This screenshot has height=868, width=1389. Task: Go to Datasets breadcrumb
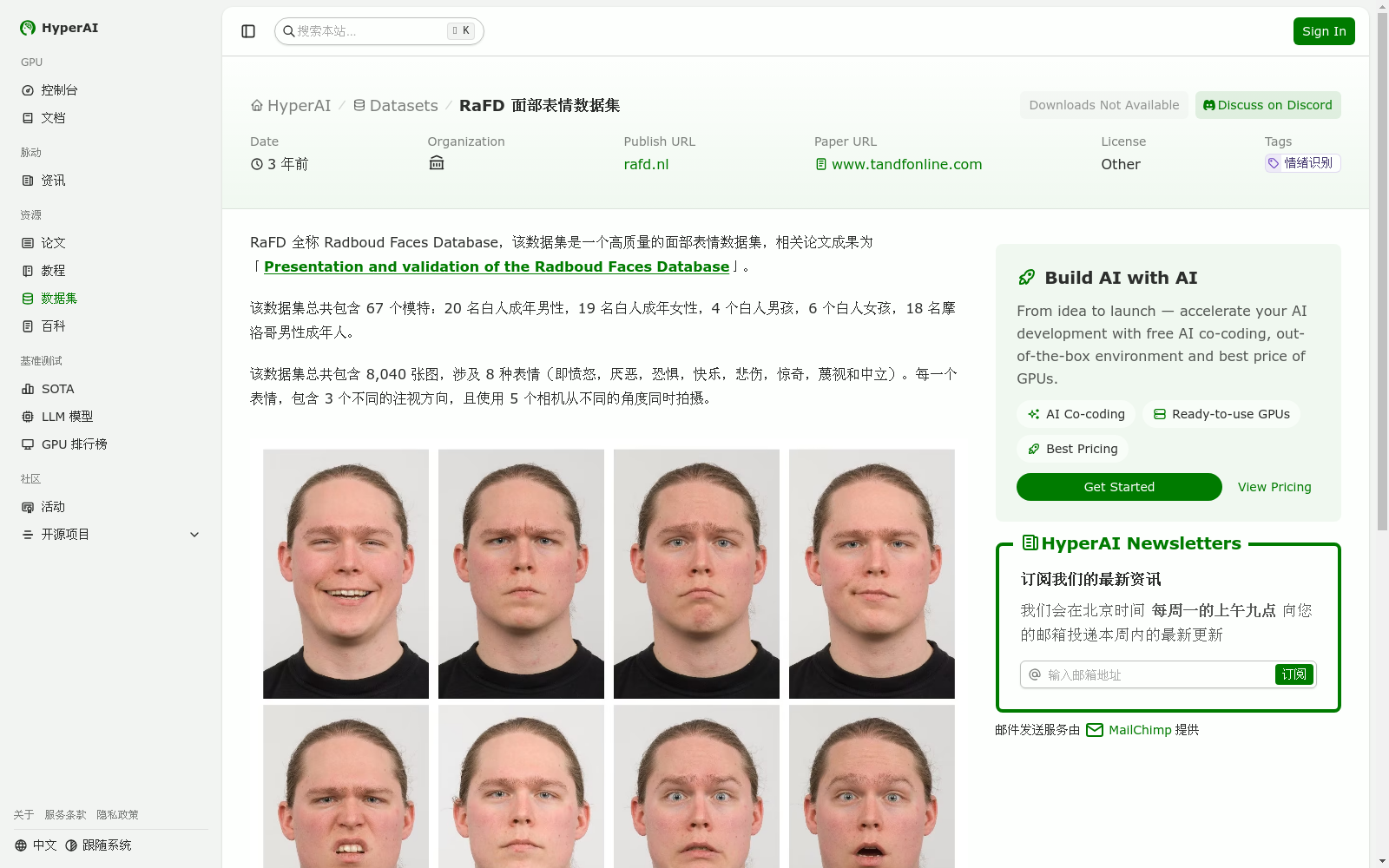(395, 106)
